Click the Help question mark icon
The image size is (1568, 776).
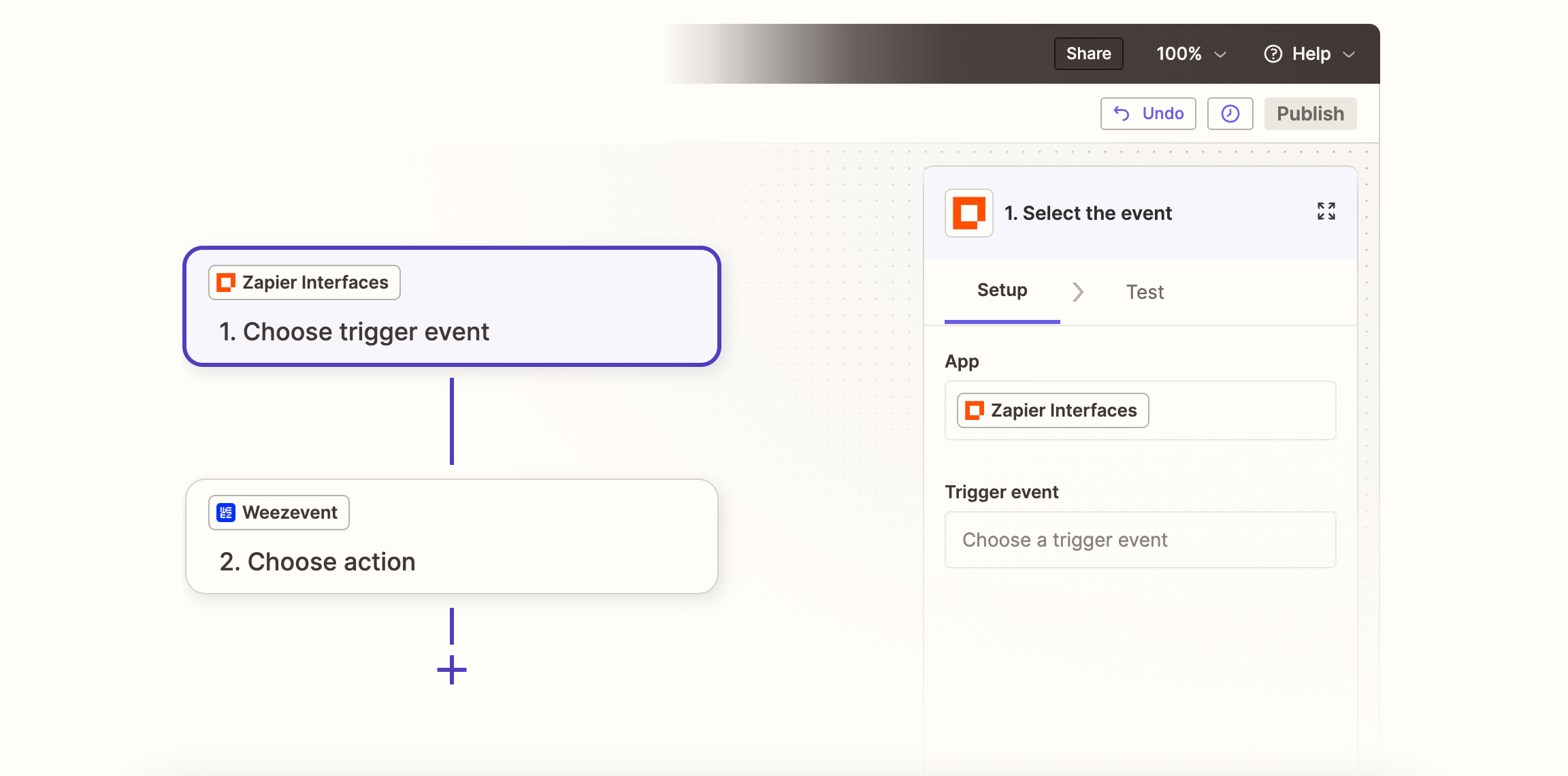pos(1273,54)
